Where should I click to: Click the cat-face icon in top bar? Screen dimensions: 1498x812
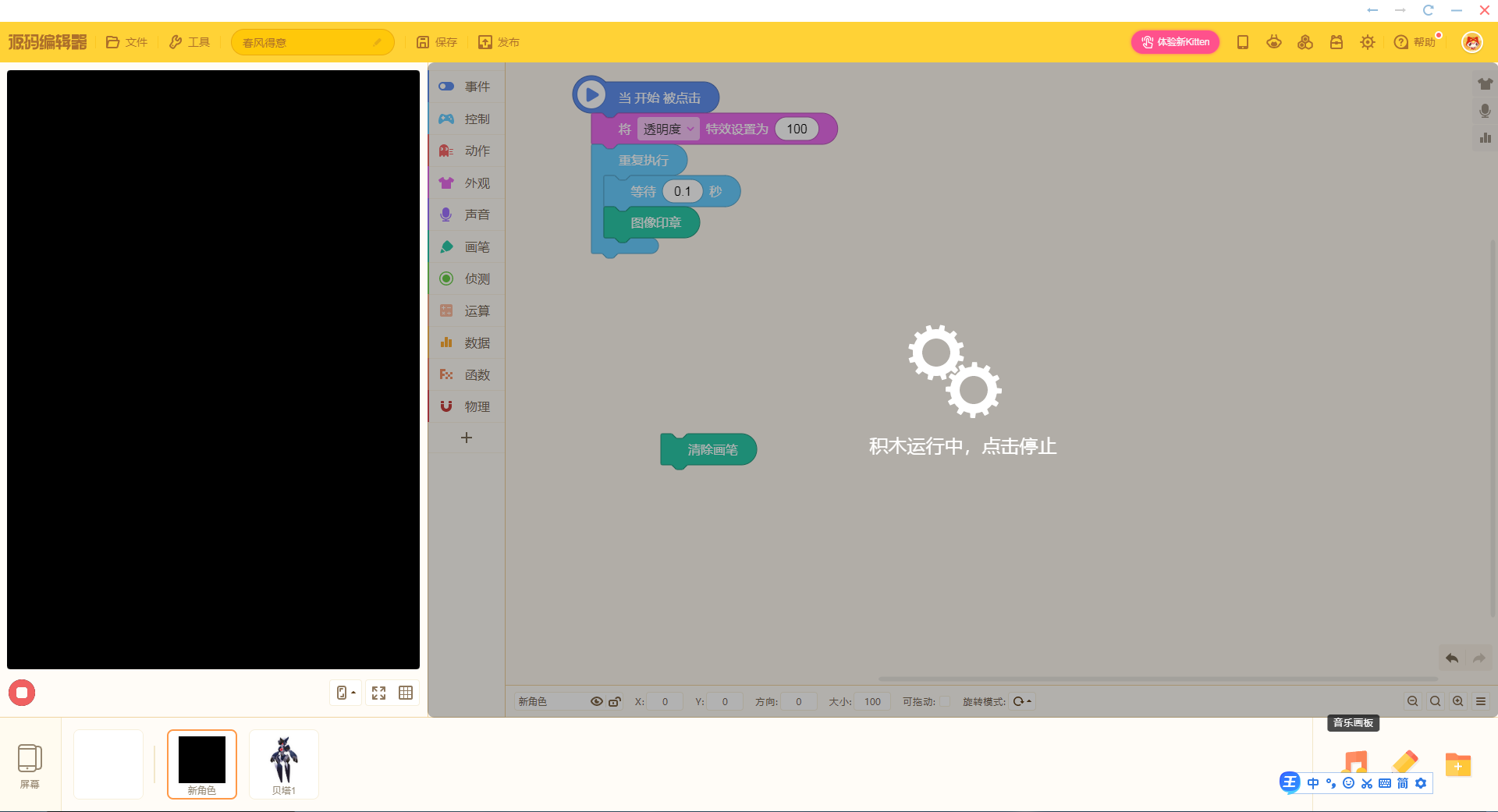[x=1274, y=42]
